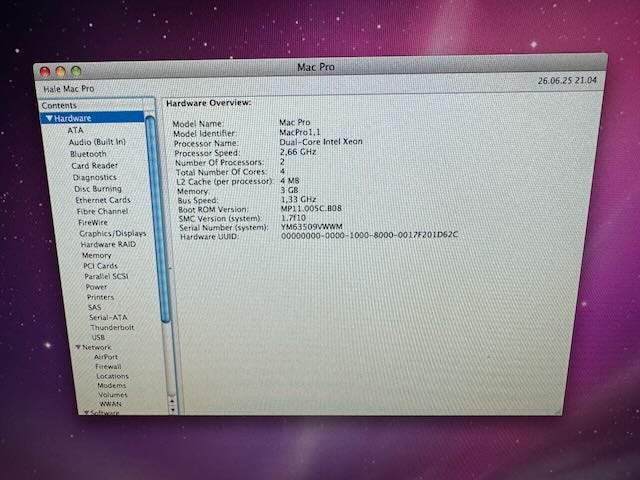Click the yellow minimize window button
Screen dimensions: 640x480
[60, 71]
